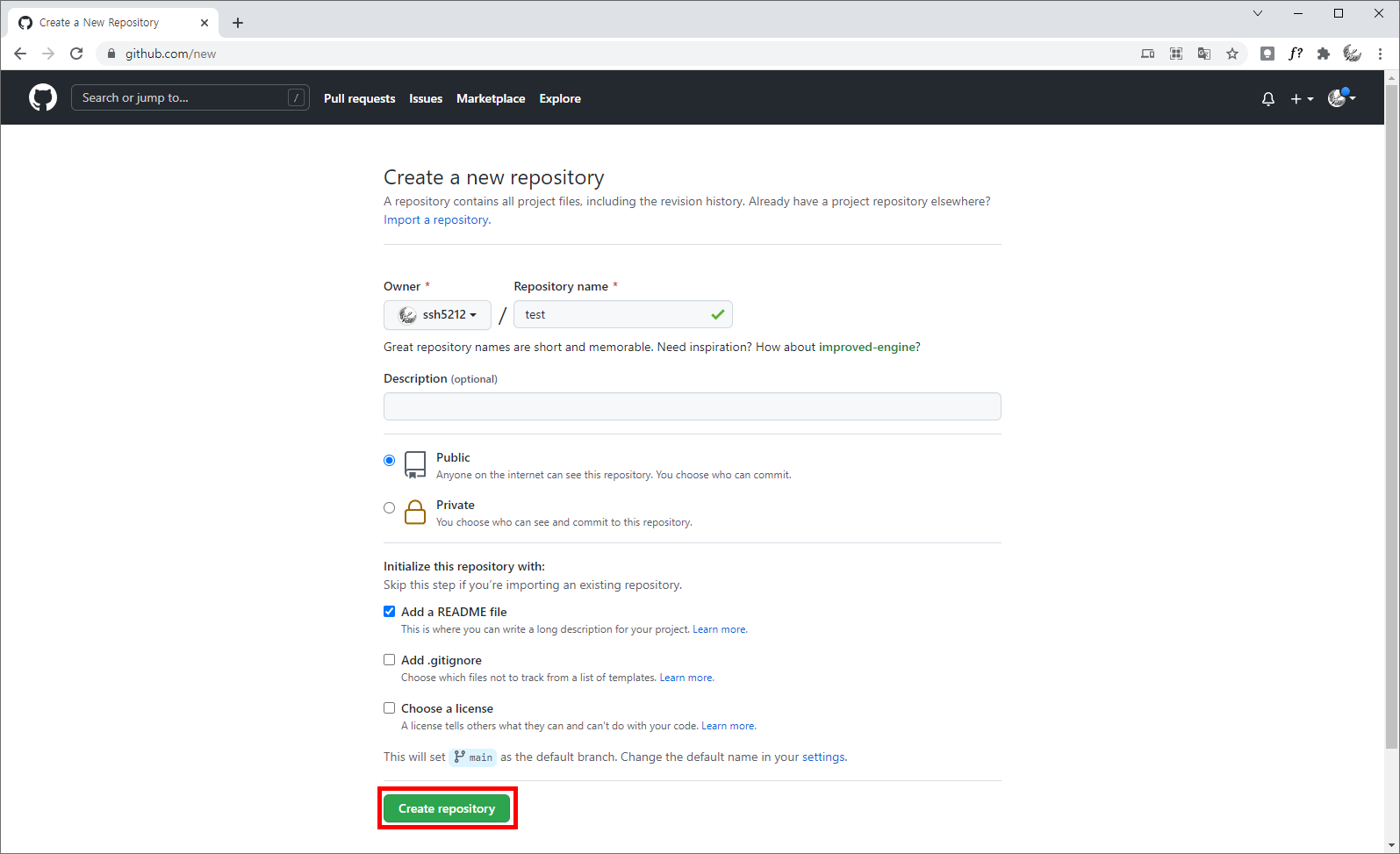The image size is (1400, 854).
Task: Open the Chrome profile avatar
Action: pos(1352,54)
